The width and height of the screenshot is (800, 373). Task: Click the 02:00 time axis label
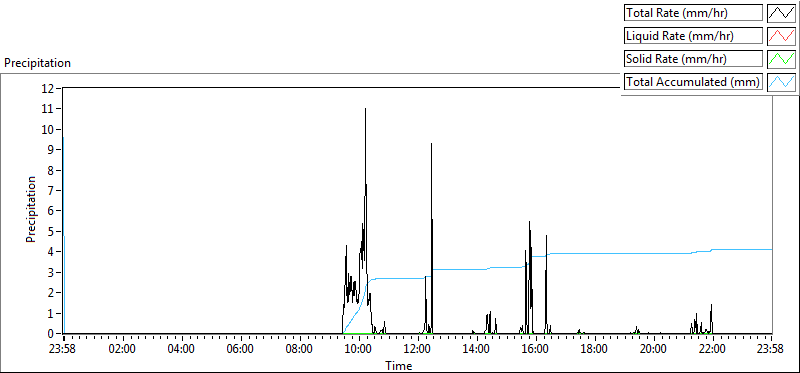pos(123,350)
